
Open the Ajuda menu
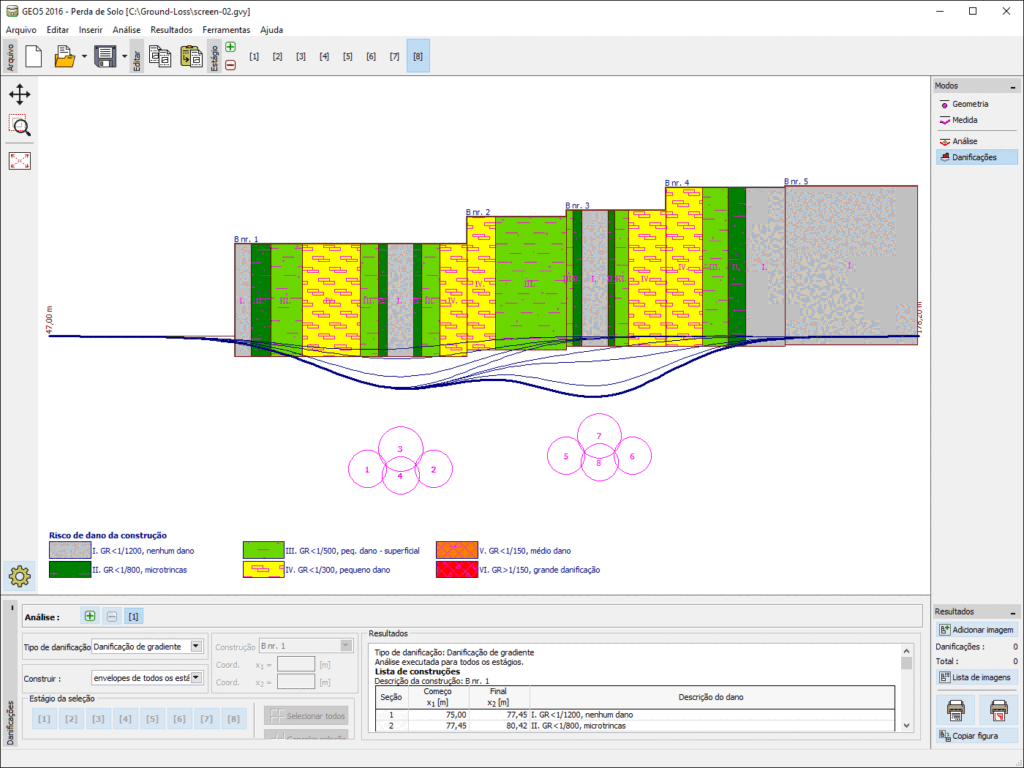tap(272, 29)
